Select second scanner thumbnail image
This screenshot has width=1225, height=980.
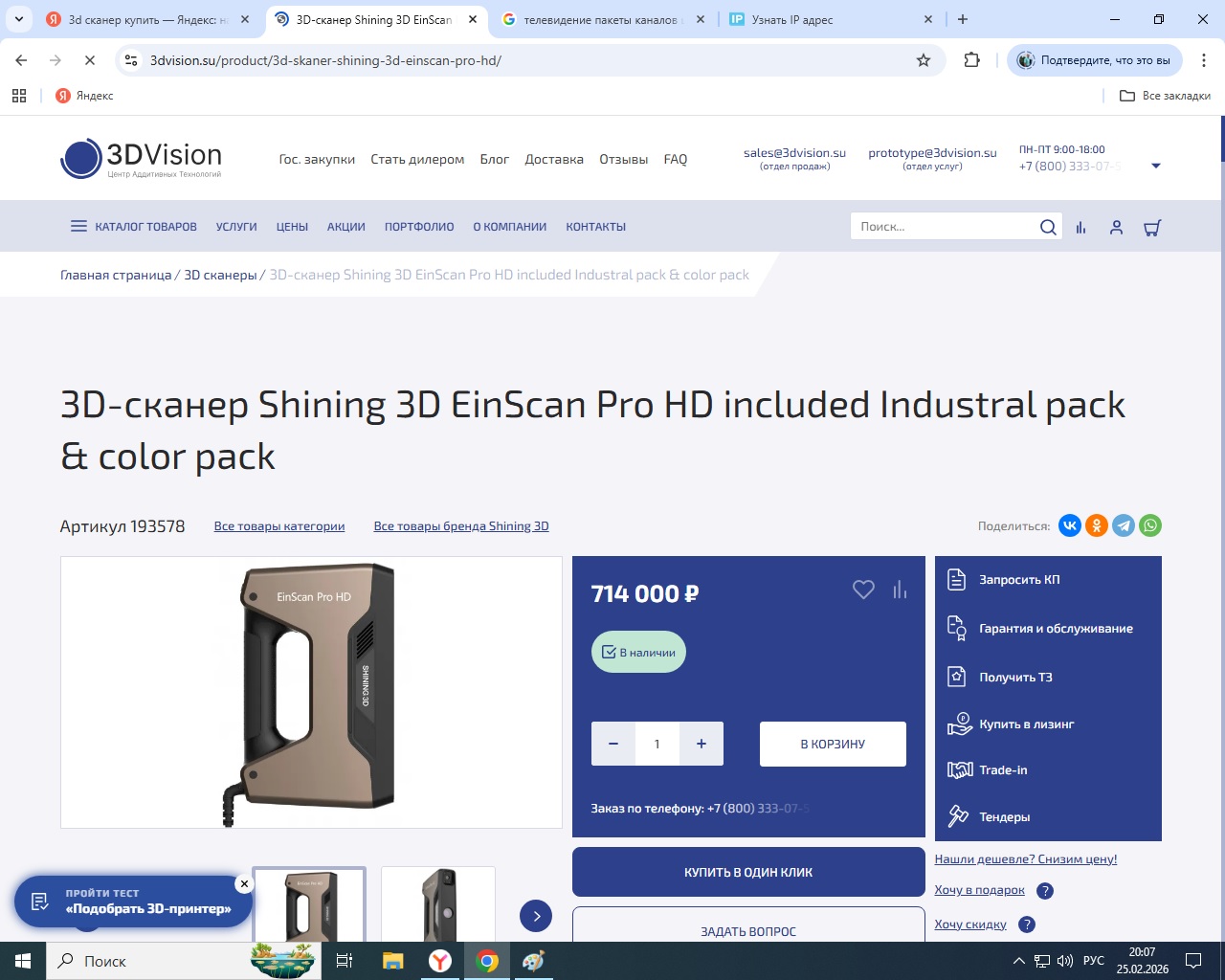pos(438,904)
